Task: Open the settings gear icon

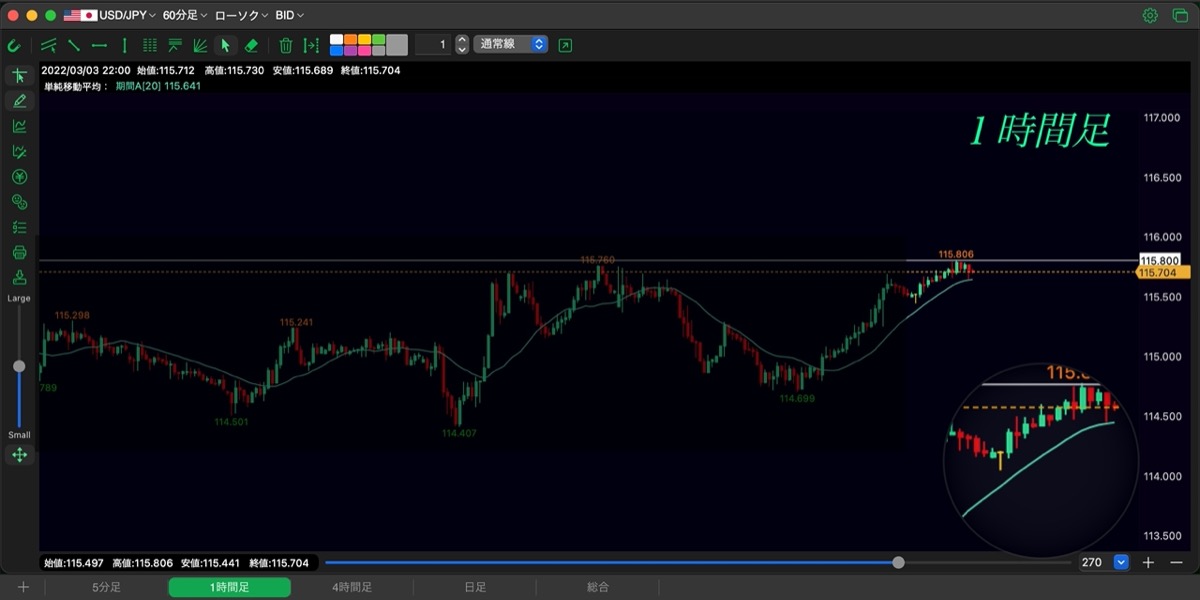Action: pos(1150,15)
